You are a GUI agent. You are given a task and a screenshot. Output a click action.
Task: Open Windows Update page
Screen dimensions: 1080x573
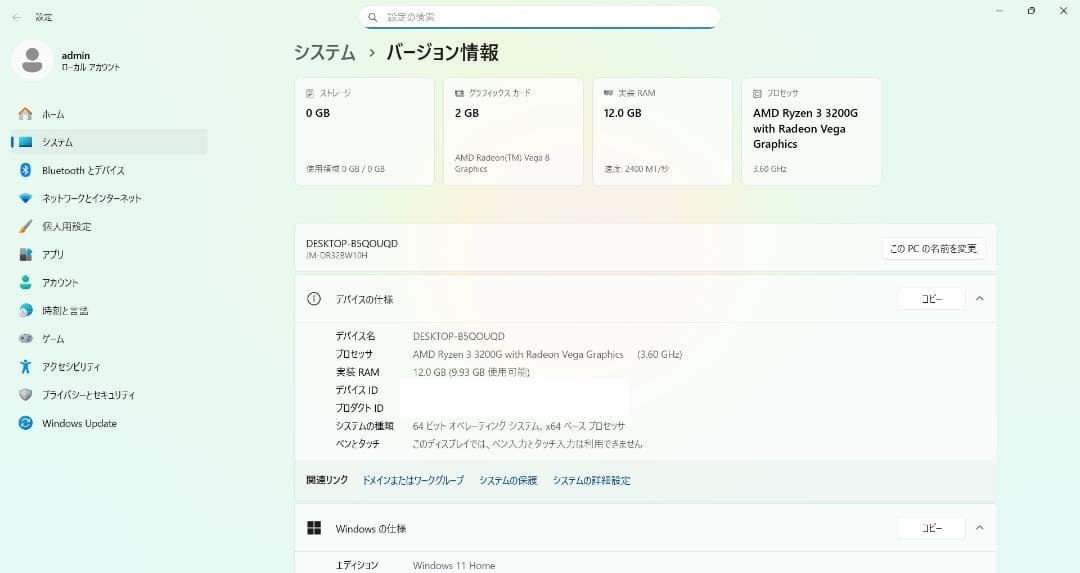(110, 423)
